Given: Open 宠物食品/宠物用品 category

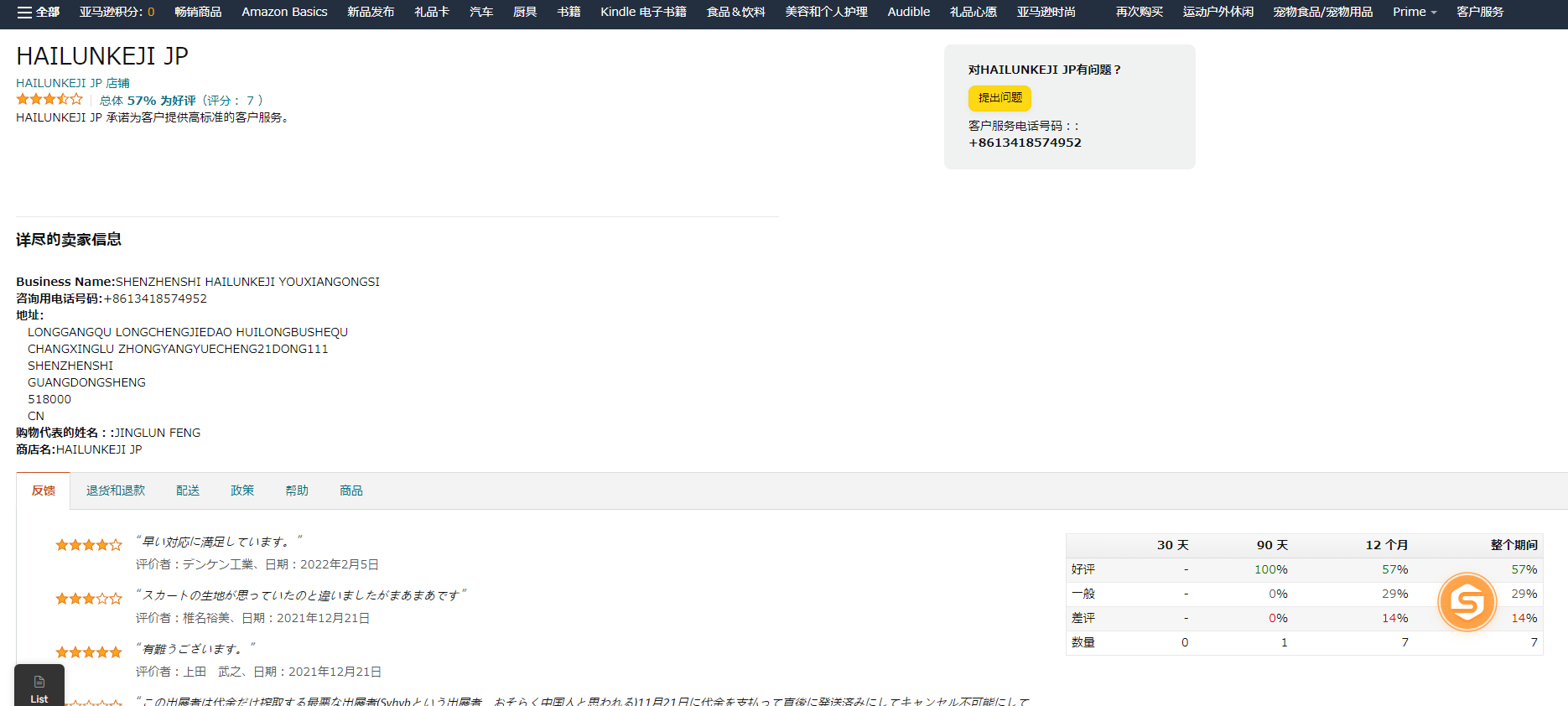Looking at the screenshot, I should point(1323,12).
